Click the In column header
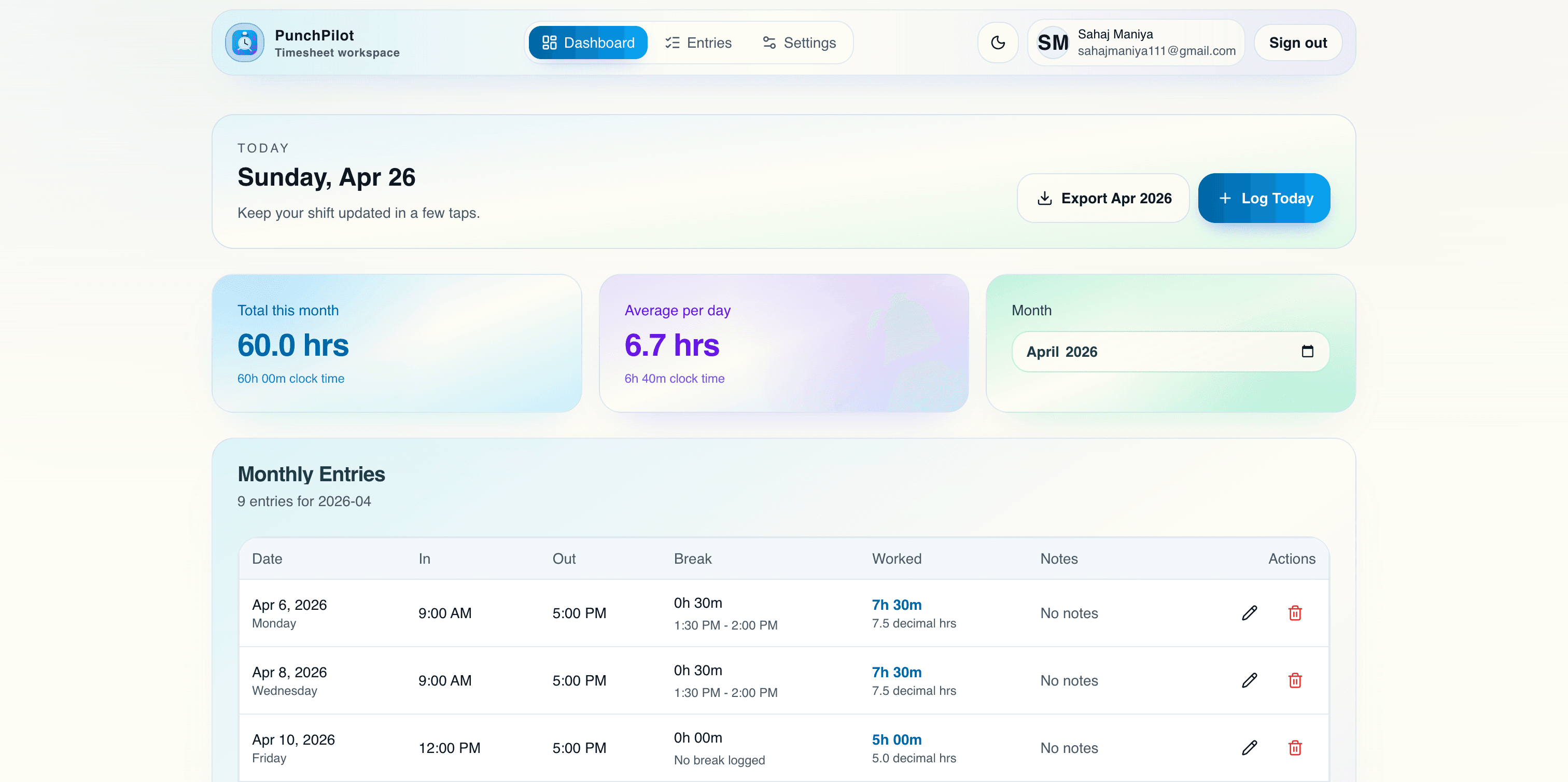1568x782 pixels. pyautogui.click(x=424, y=558)
